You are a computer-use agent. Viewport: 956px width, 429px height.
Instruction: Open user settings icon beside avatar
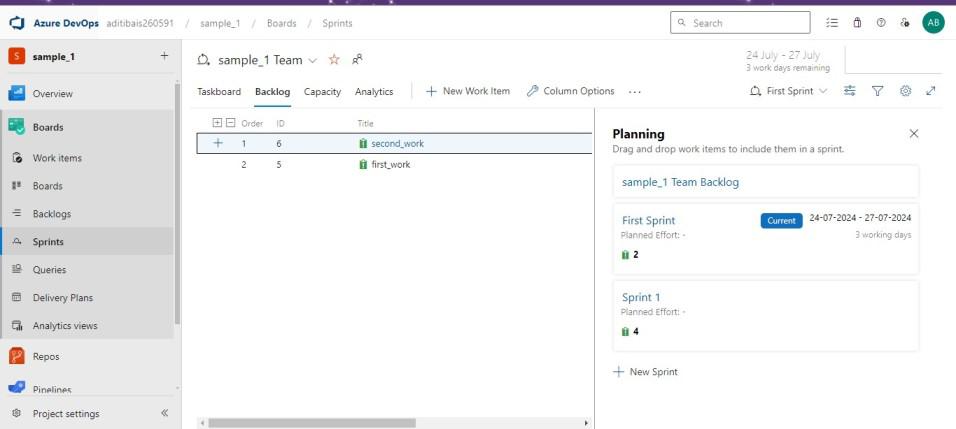coord(905,22)
